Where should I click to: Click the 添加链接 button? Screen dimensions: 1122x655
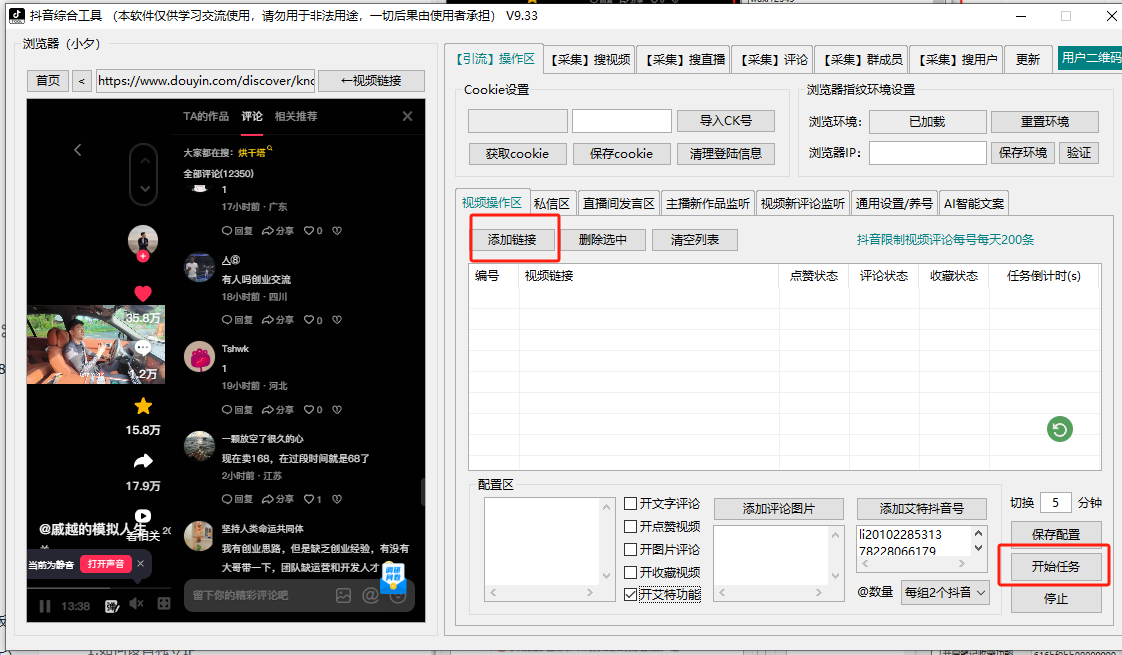click(x=512, y=240)
